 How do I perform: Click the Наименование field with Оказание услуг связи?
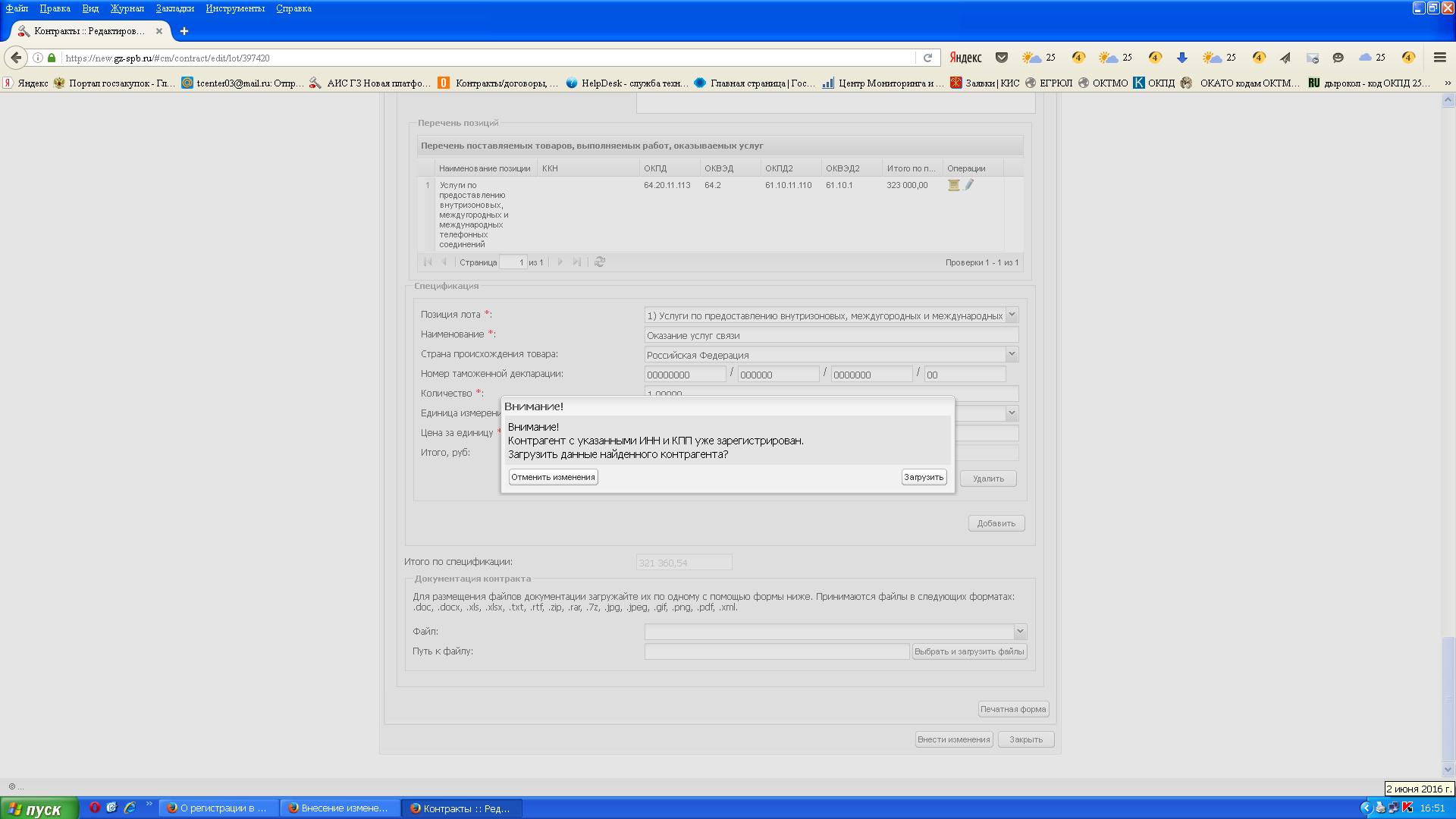(830, 335)
